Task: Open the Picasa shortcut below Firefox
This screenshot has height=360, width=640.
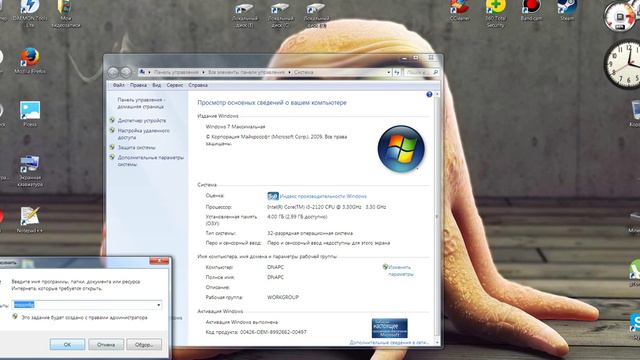Action: click(x=30, y=113)
